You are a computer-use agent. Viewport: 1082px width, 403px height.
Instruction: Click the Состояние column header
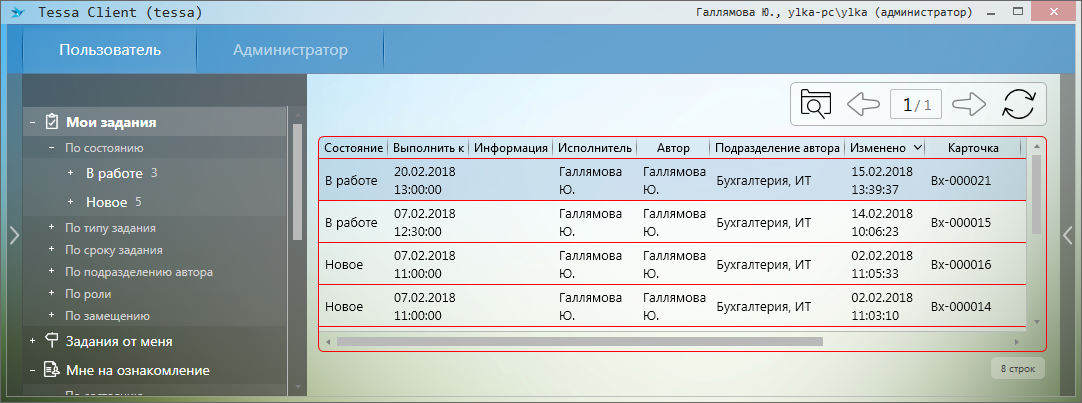pyautogui.click(x=354, y=148)
